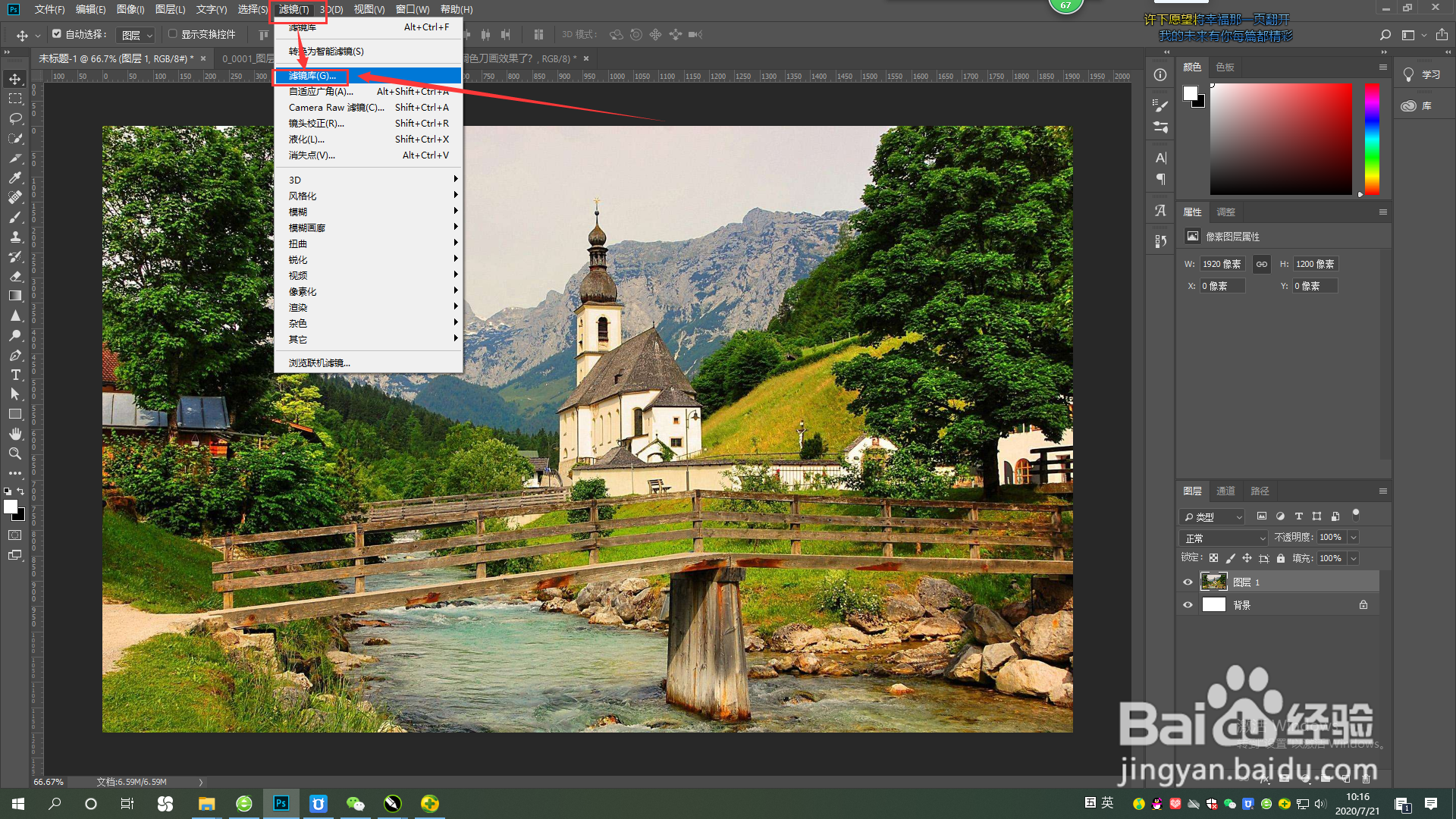Toggle lock transparent pixels
Screen dimensions: 1456x819
(x=1213, y=558)
